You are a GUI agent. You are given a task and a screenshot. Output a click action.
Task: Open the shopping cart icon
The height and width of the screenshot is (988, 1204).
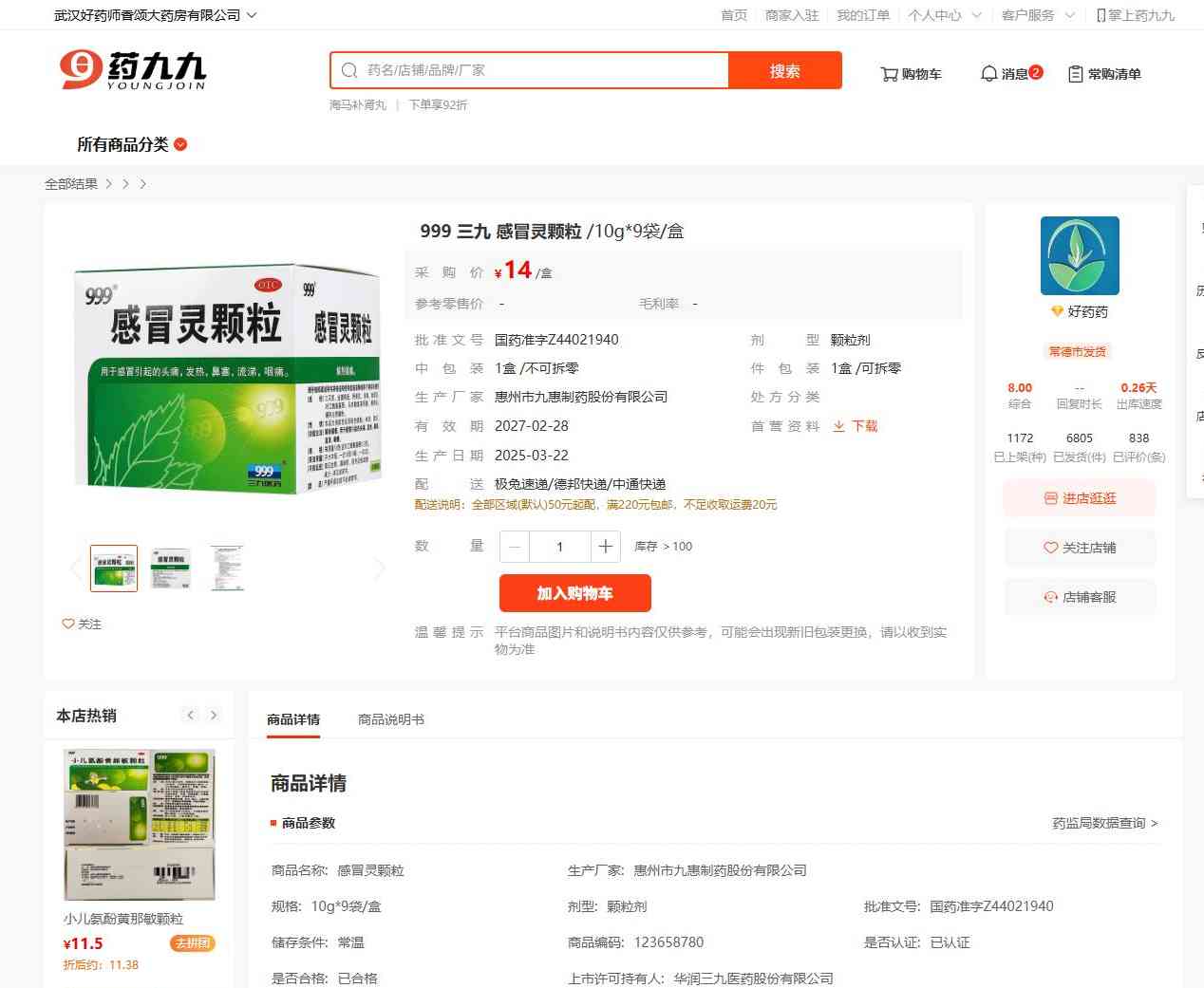point(889,74)
